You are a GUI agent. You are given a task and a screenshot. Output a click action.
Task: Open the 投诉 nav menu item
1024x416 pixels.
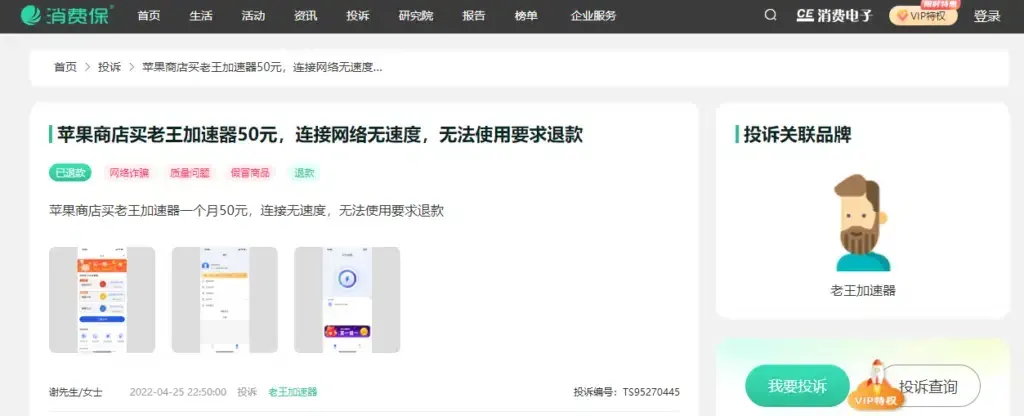[358, 16]
